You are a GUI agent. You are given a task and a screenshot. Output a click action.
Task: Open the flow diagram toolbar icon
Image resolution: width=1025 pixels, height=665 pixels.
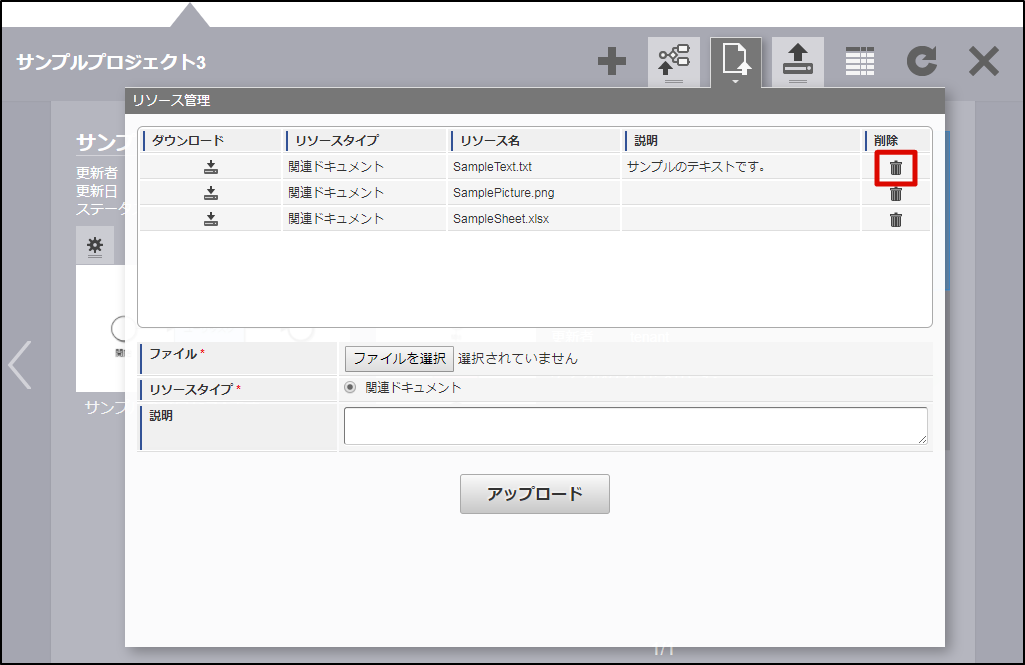point(674,62)
